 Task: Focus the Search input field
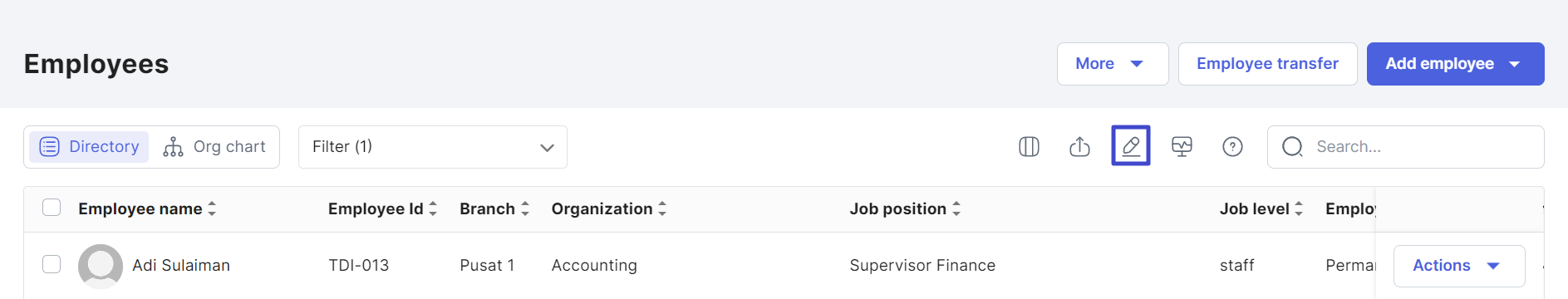tap(1406, 147)
